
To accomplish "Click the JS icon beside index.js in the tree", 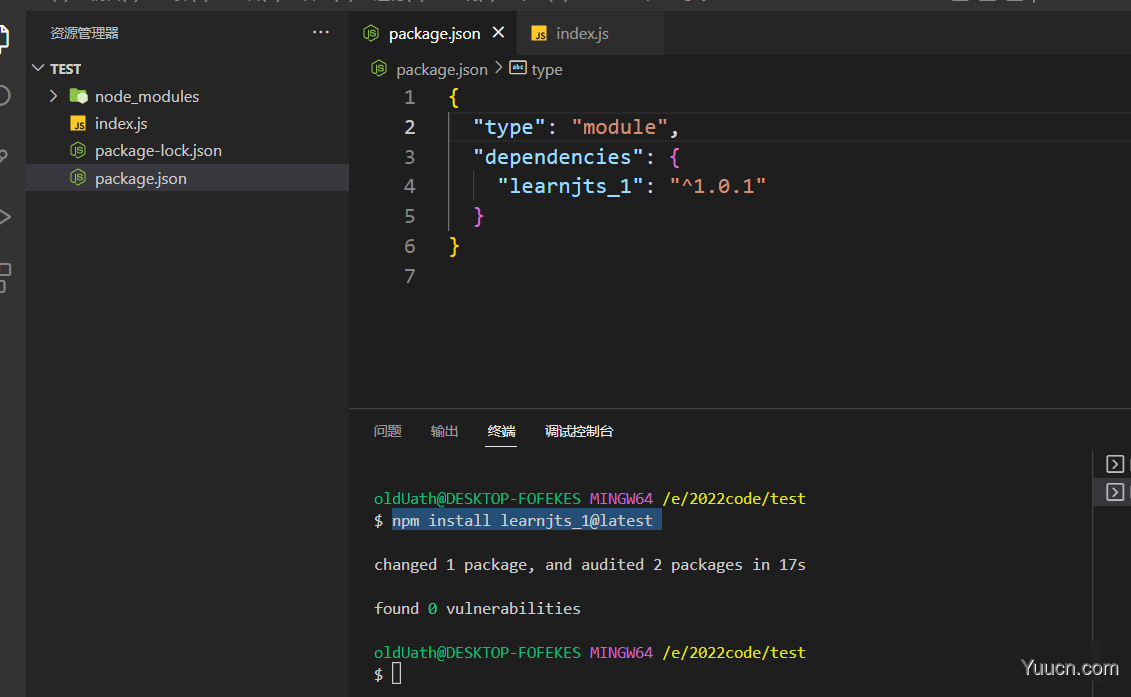I will pos(78,124).
